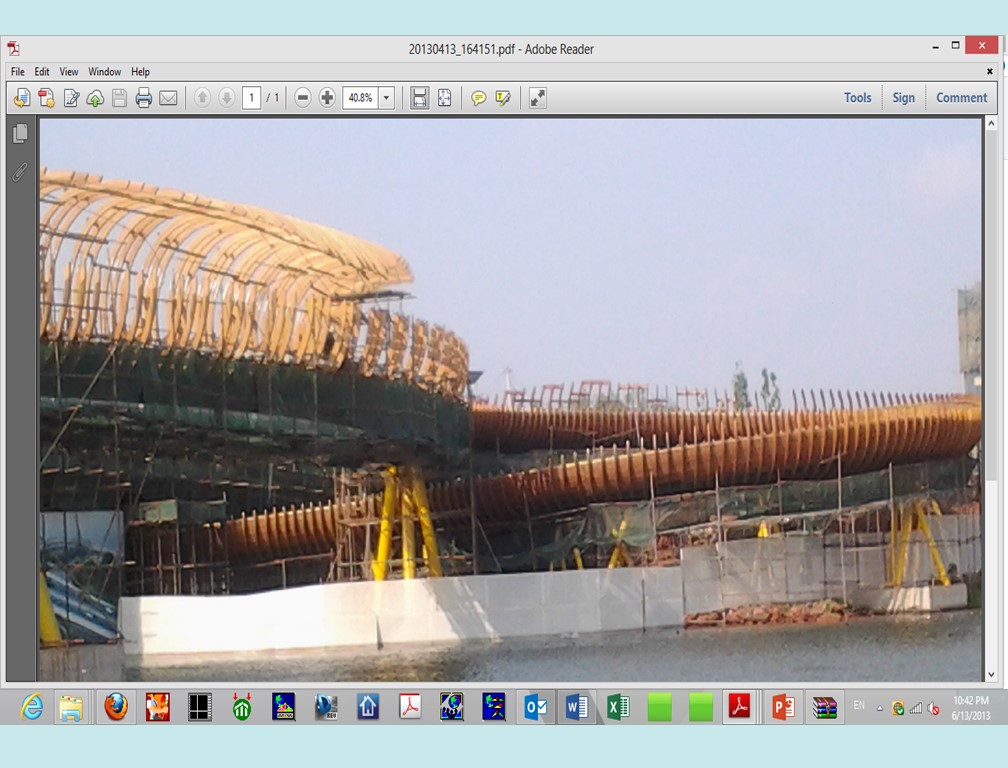The width and height of the screenshot is (1008, 768).
Task: Click the Sign button
Action: pos(903,97)
